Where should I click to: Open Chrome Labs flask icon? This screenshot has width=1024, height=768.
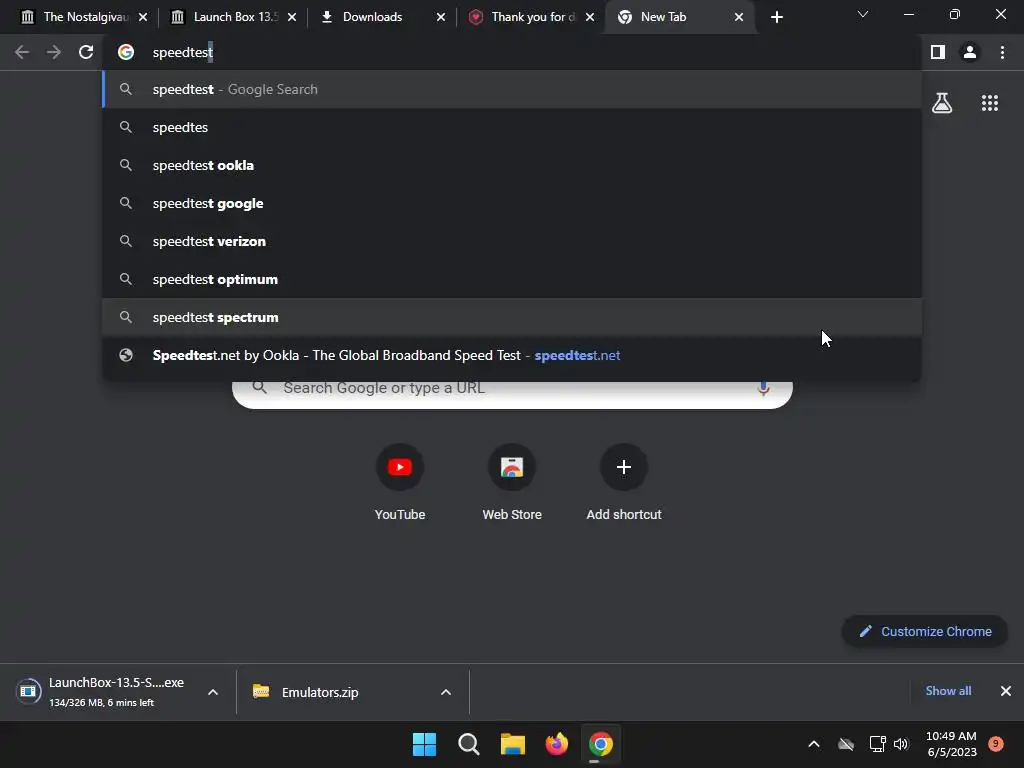[942, 103]
